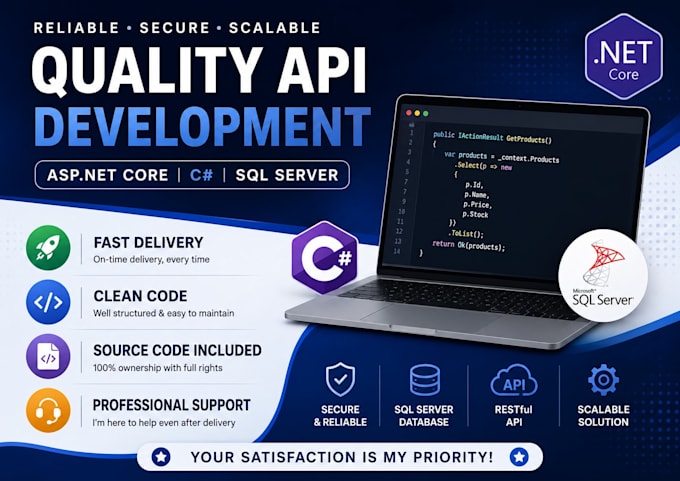Click the 'p.Id,' code line
Screen dimensions: 680x481
coord(474,185)
